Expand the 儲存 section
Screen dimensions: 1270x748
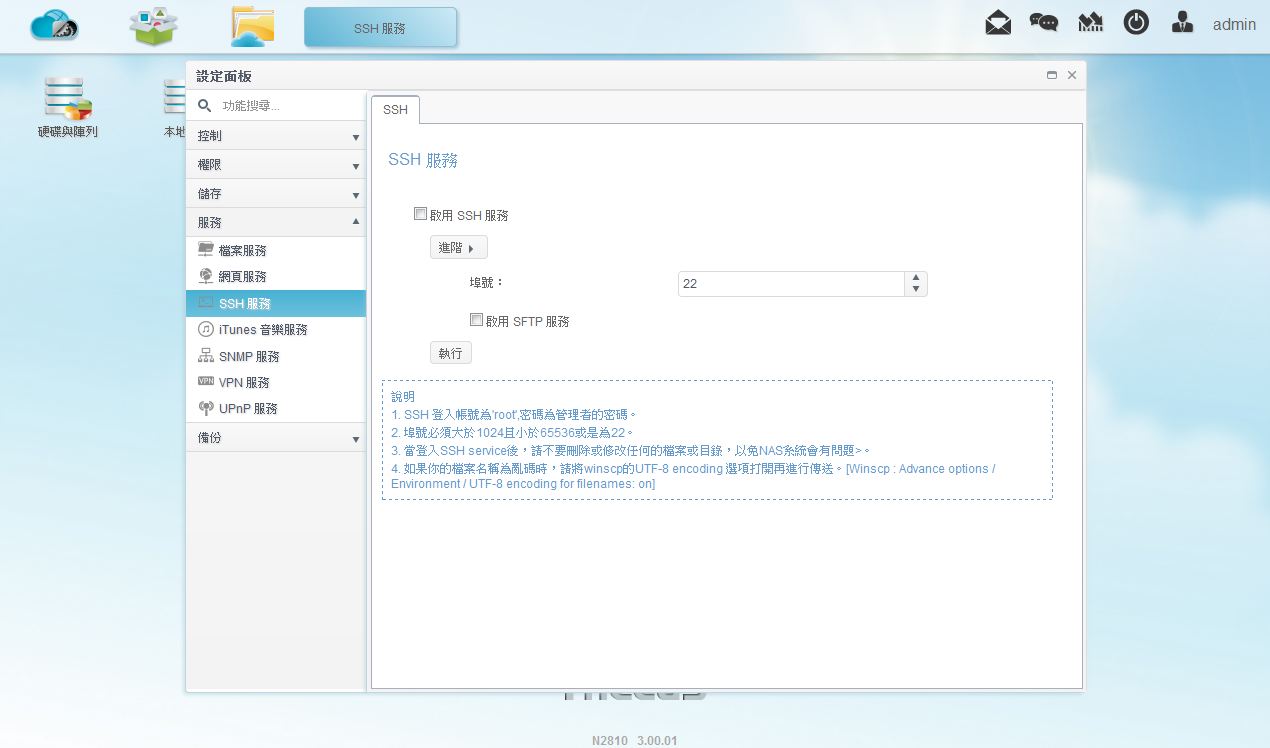(276, 194)
